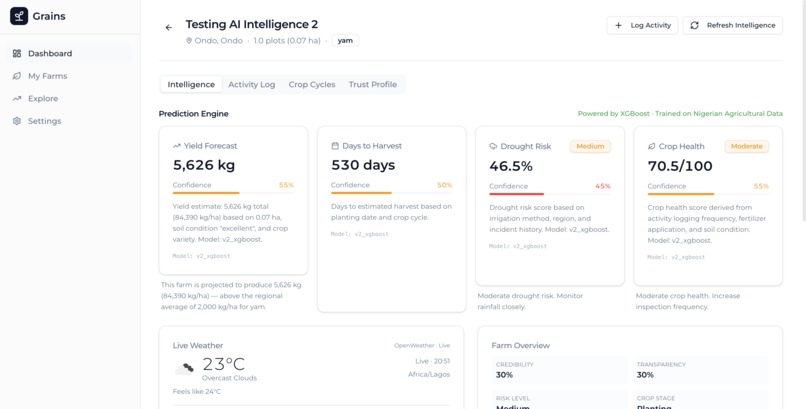The height and width of the screenshot is (409, 806).
Task: Open the Dashboard menu item
Action: point(68,53)
